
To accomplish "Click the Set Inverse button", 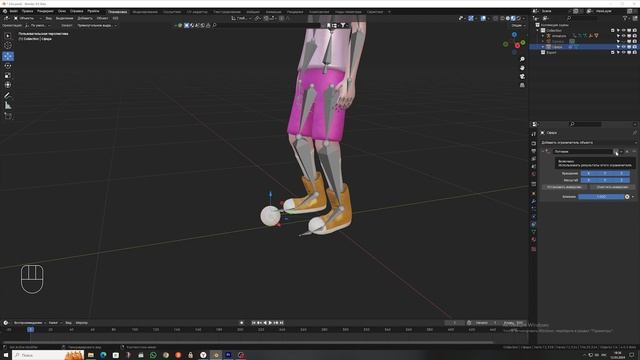I will 564,187.
